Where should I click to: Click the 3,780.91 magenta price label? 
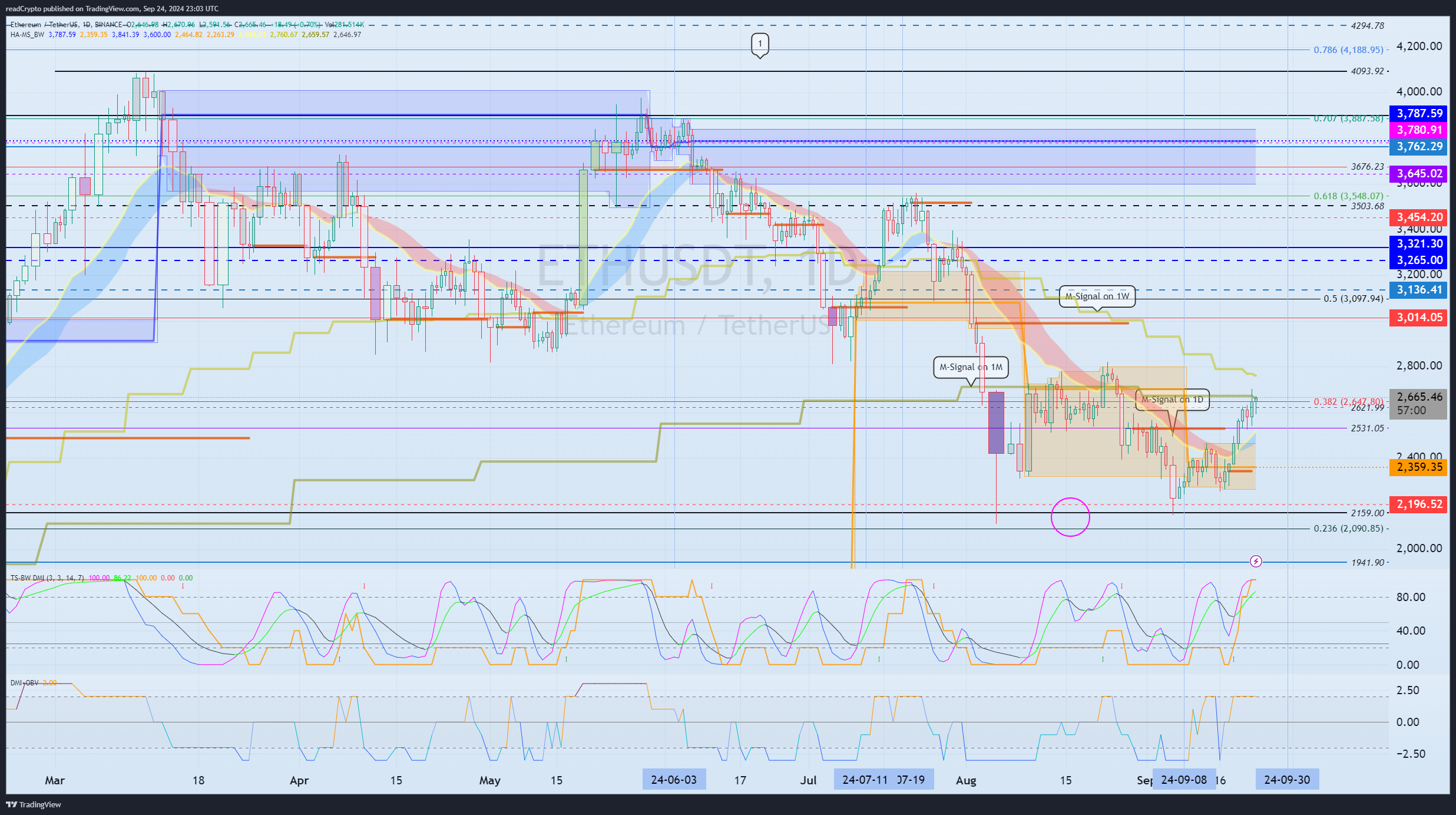coord(1419,130)
